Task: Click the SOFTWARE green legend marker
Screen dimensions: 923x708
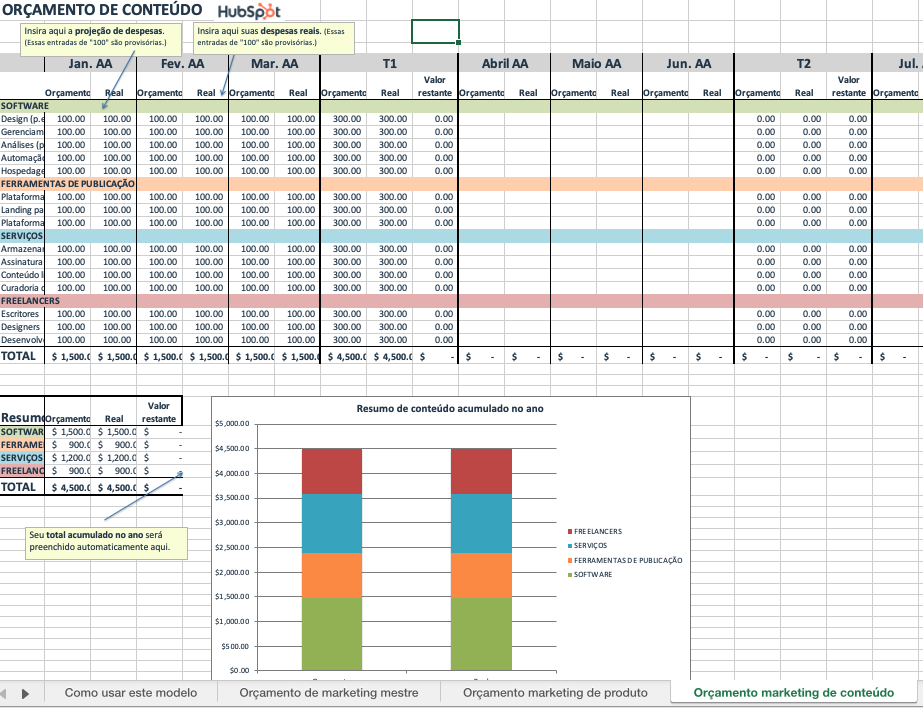Action: pyautogui.click(x=569, y=575)
